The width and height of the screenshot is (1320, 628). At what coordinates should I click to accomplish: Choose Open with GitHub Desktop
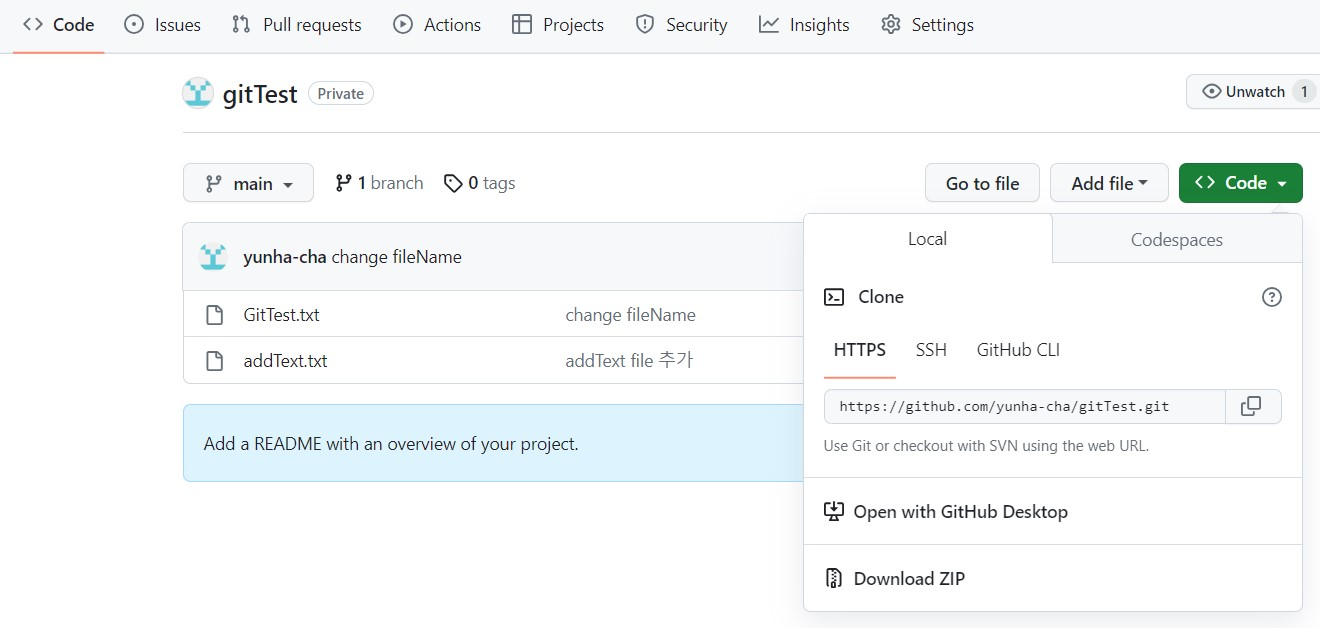[960, 511]
